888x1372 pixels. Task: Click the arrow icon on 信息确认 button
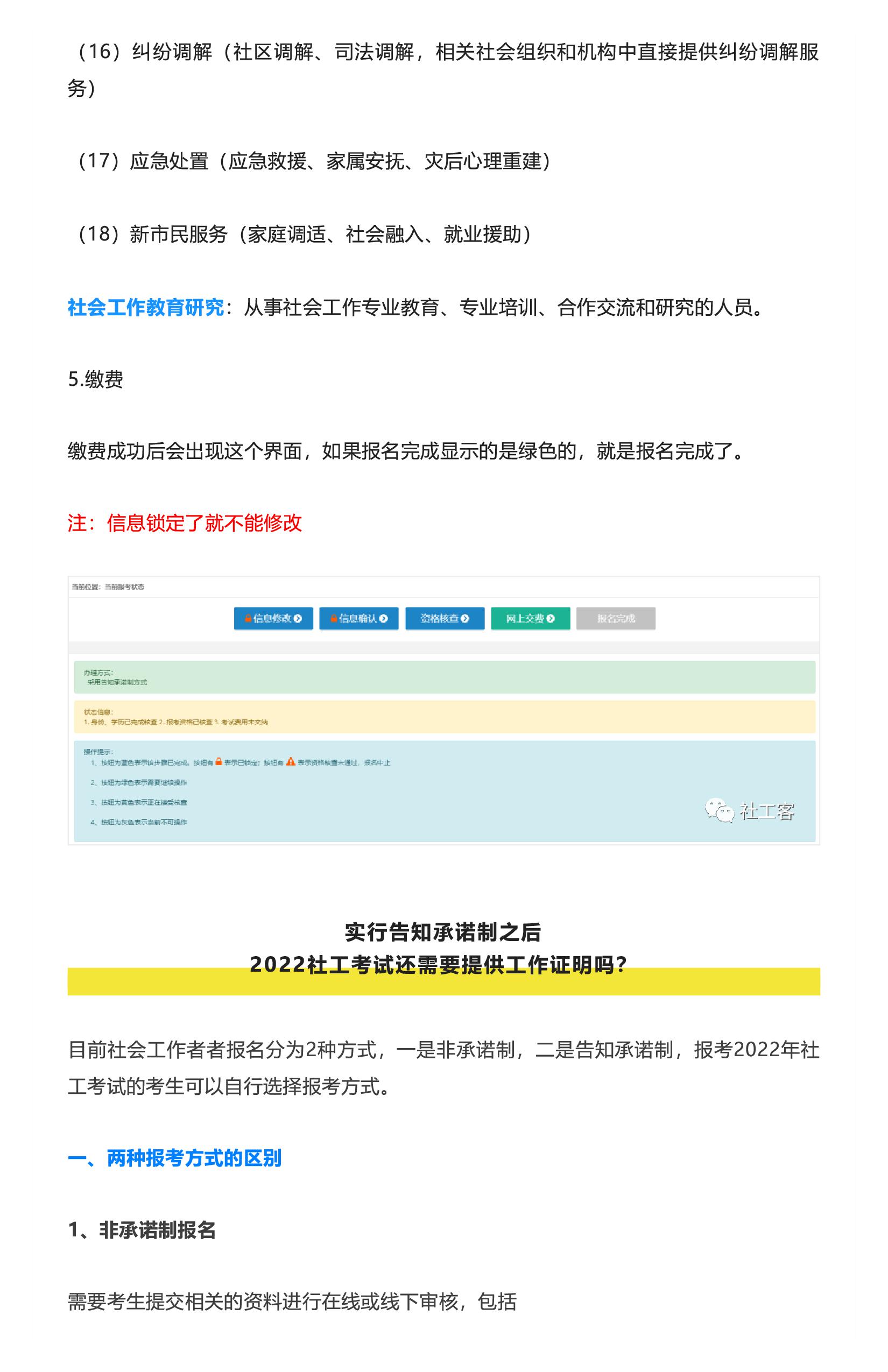click(x=383, y=619)
